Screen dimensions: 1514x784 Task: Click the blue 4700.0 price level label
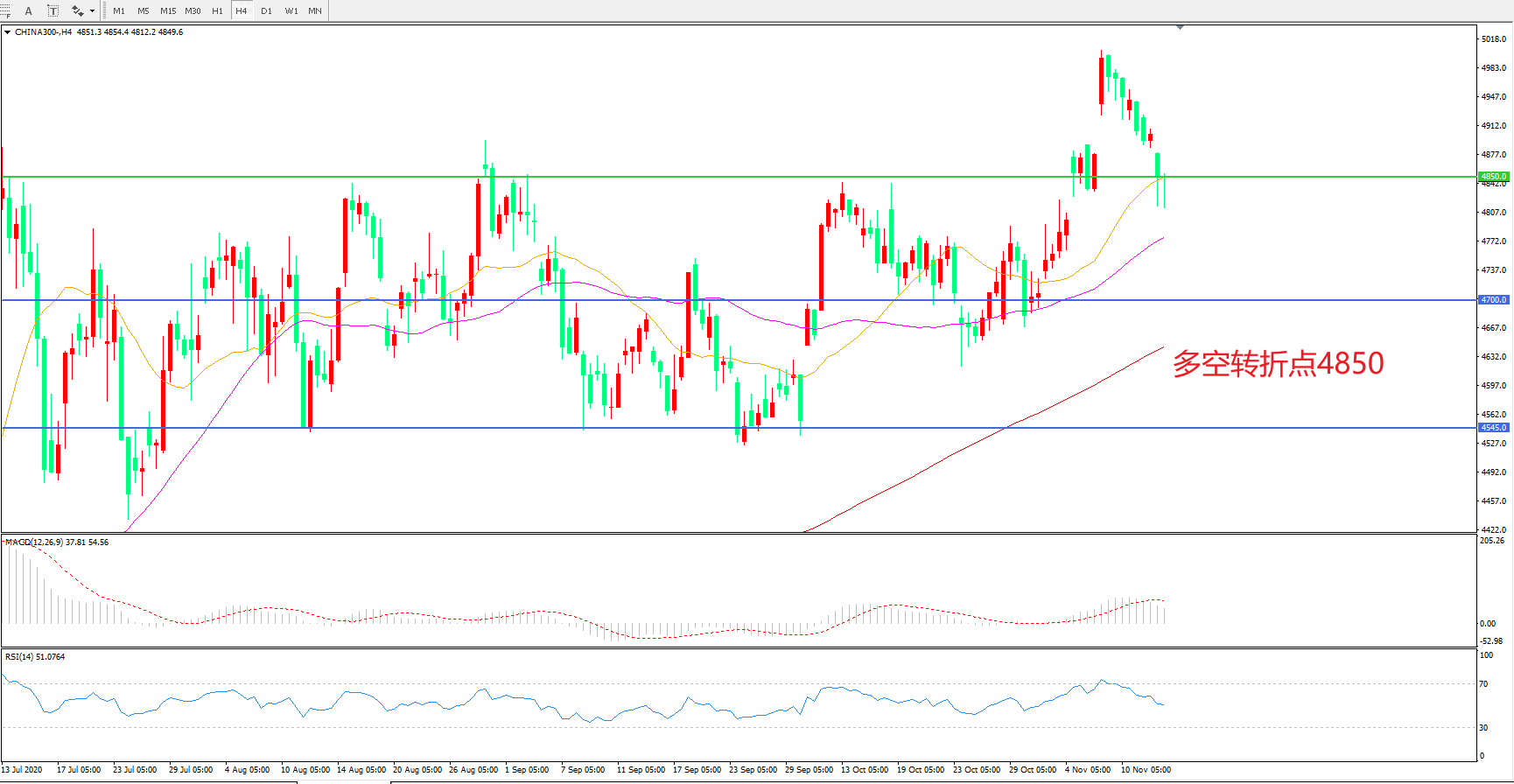click(x=1494, y=300)
